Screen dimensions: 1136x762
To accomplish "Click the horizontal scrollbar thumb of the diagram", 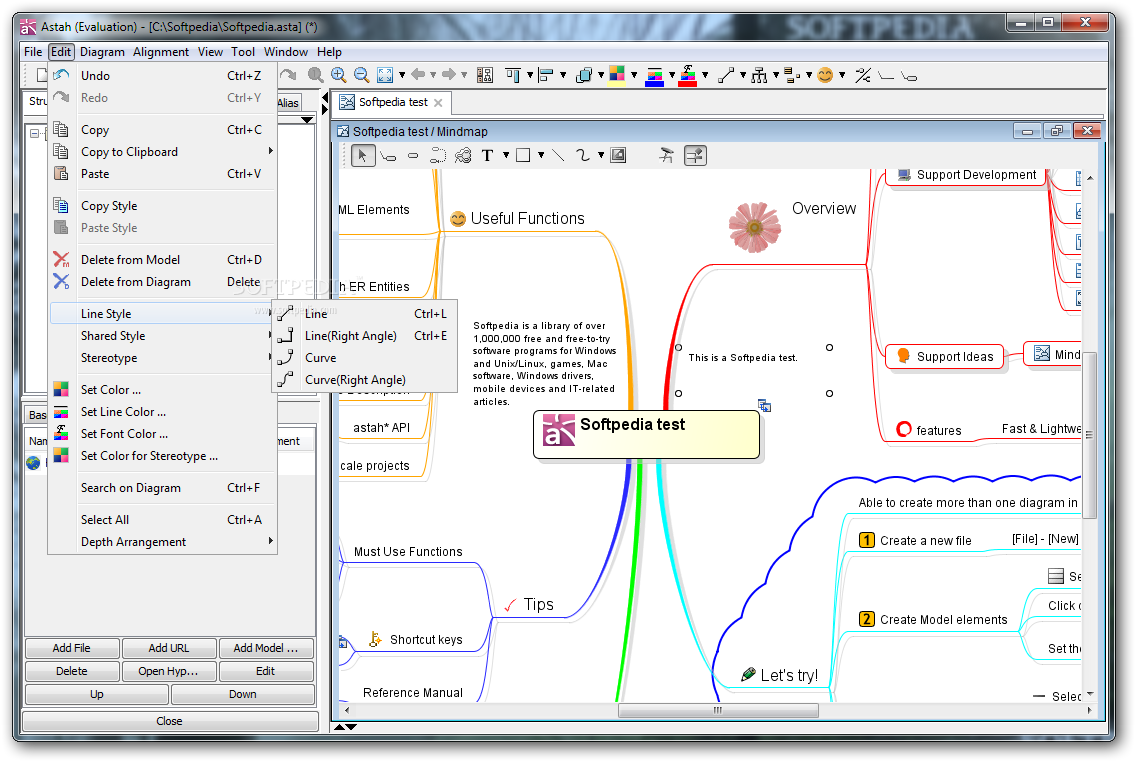I will [718, 711].
